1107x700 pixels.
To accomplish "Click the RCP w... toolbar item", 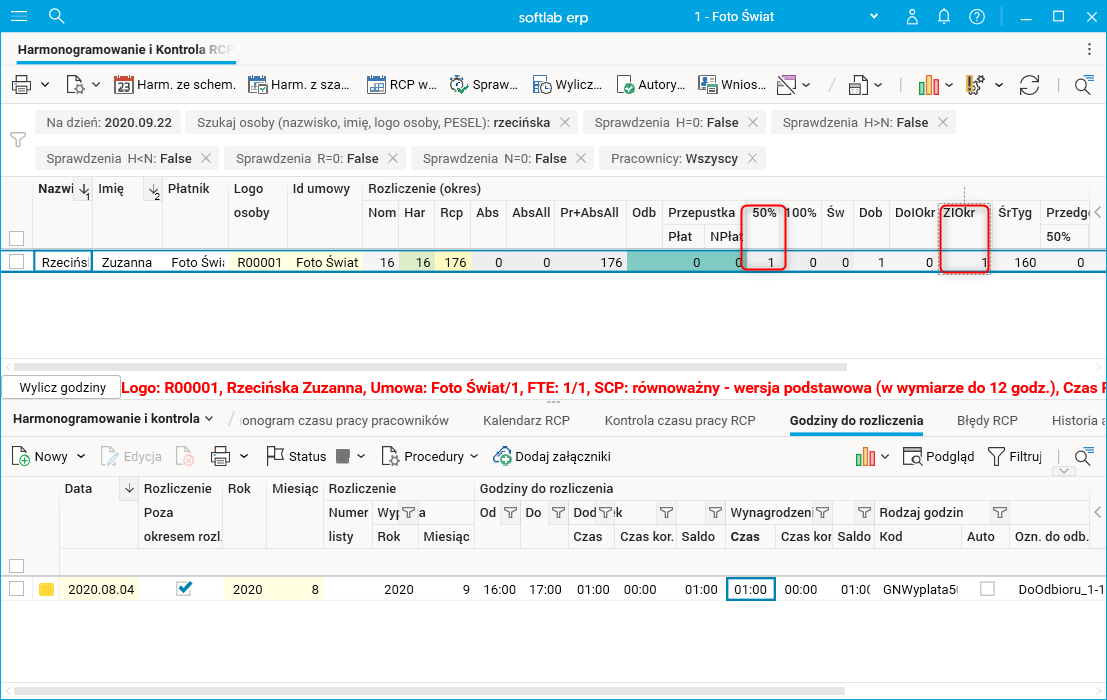I will coord(402,85).
